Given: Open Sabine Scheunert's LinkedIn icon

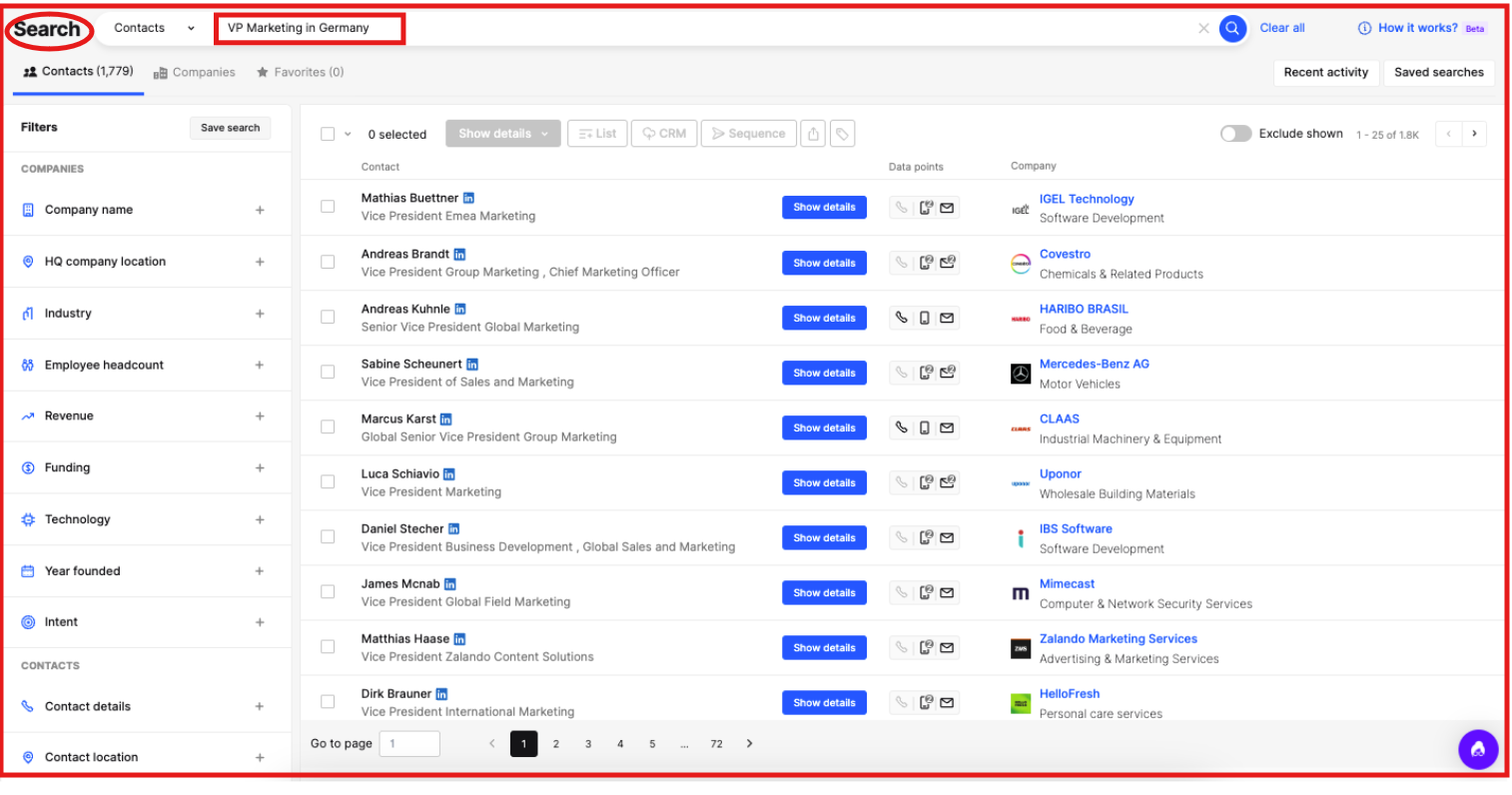Looking at the screenshot, I should pos(472,364).
